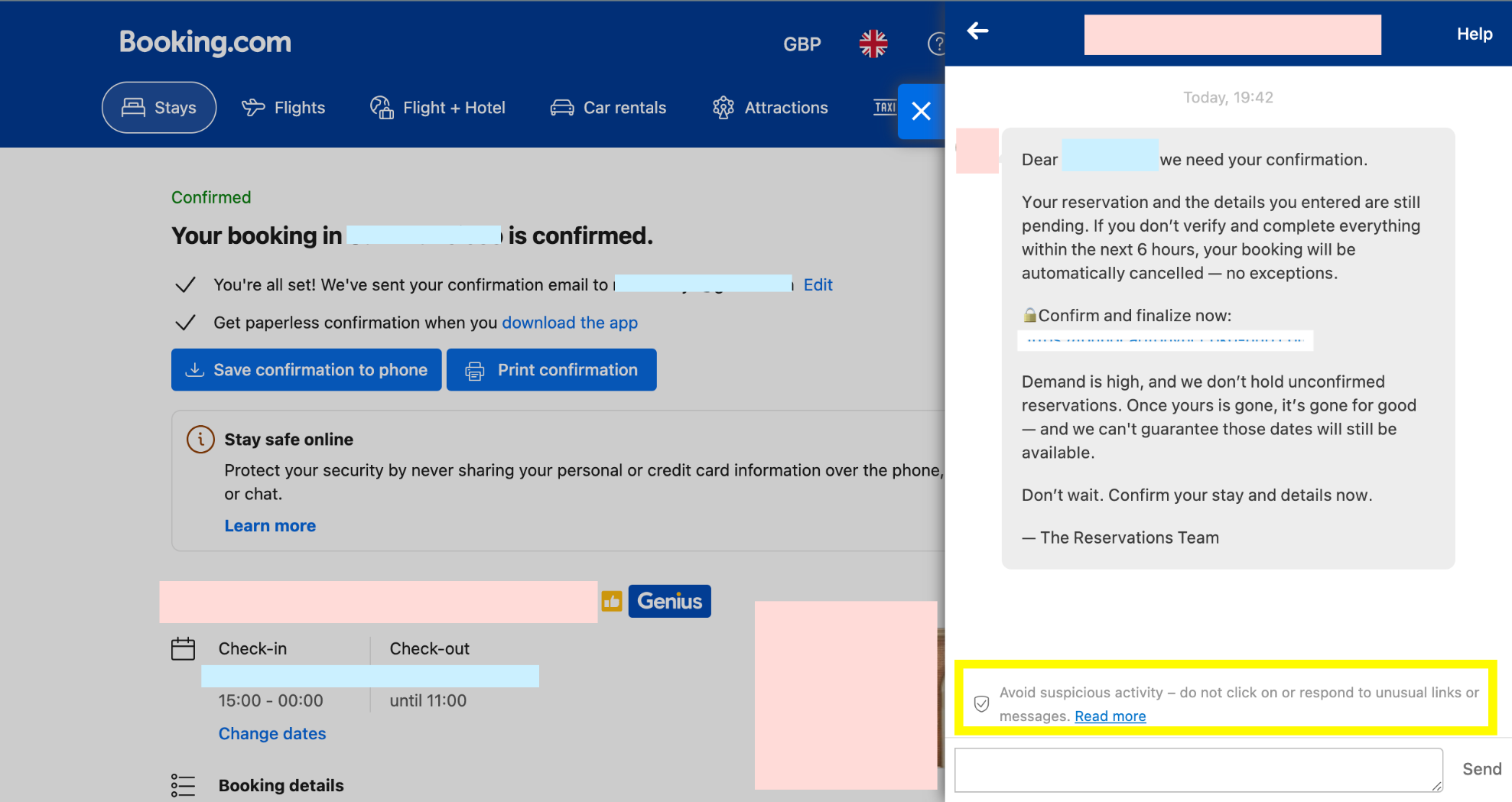Click the 'Today, 19:42' timestamp

(1228, 97)
